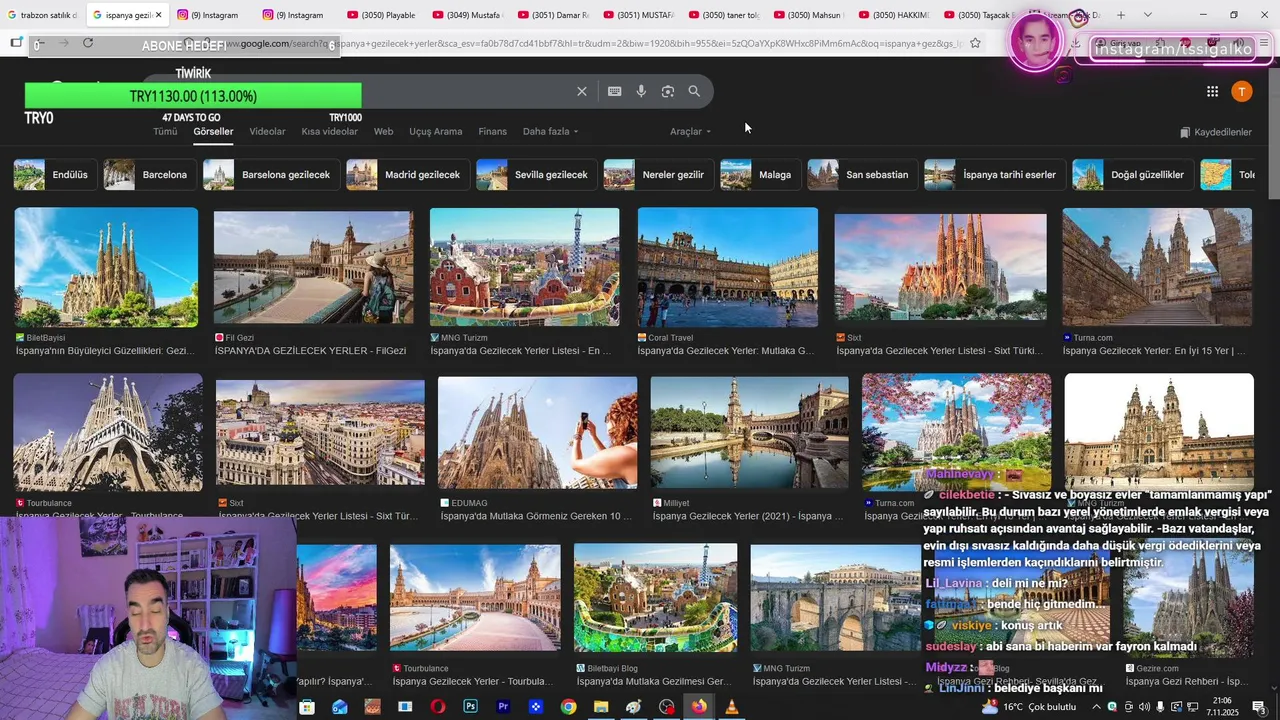Image resolution: width=1280 pixels, height=720 pixels.
Task: Select the Barselona gezilecek chip
Action: point(269,175)
